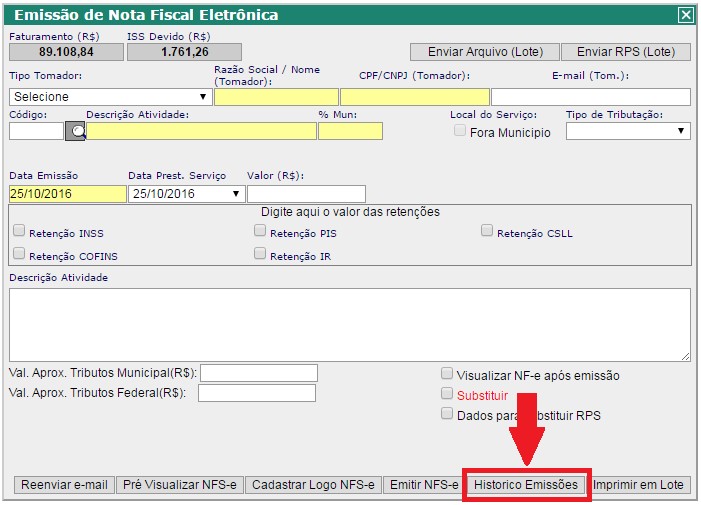
Task: Click the Pré Visualizar NFS-e button
Action: 179,485
